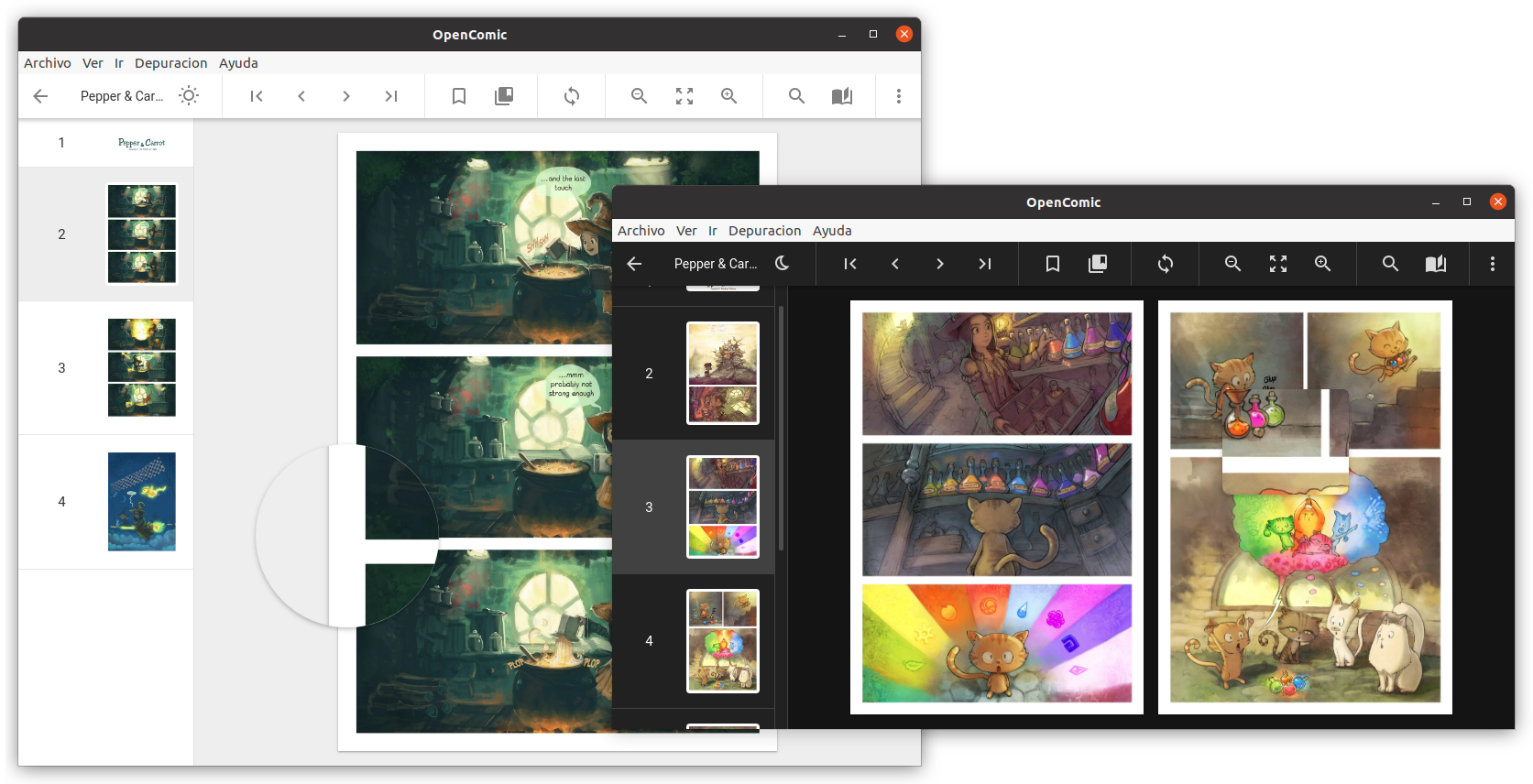Select page 4 thumbnail in light window

[142, 502]
